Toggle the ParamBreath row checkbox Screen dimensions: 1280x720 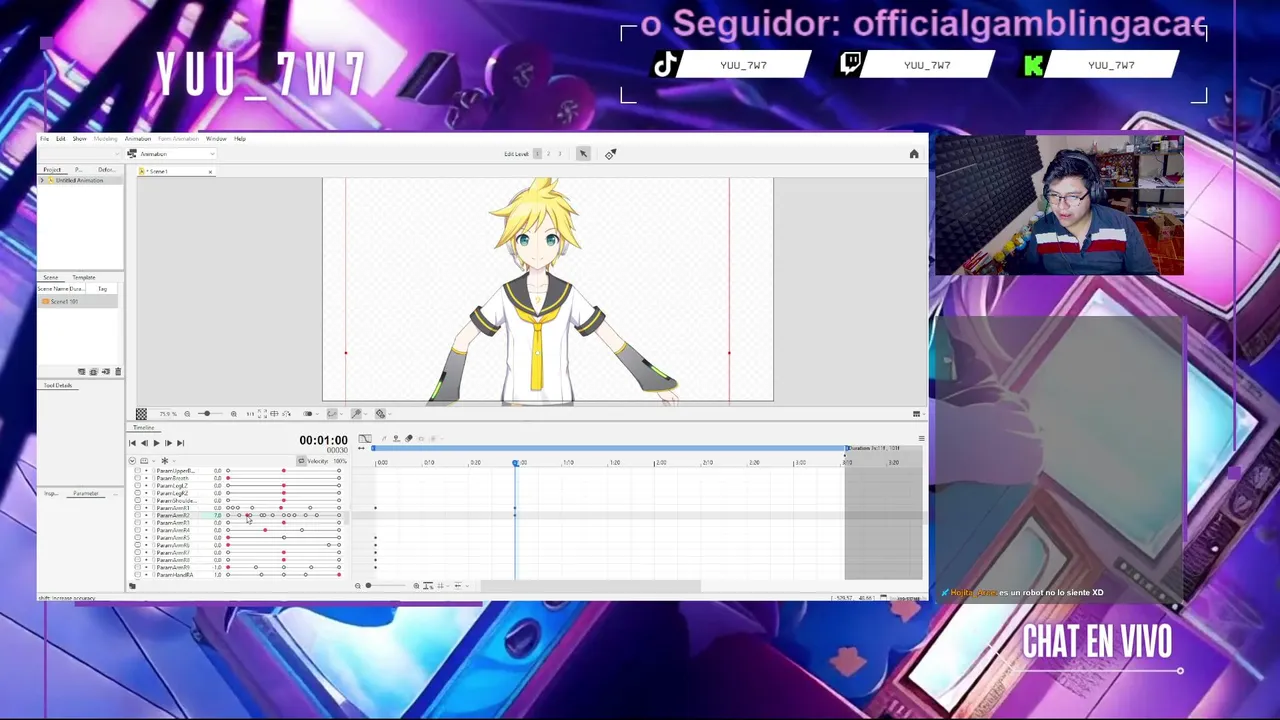coord(138,478)
